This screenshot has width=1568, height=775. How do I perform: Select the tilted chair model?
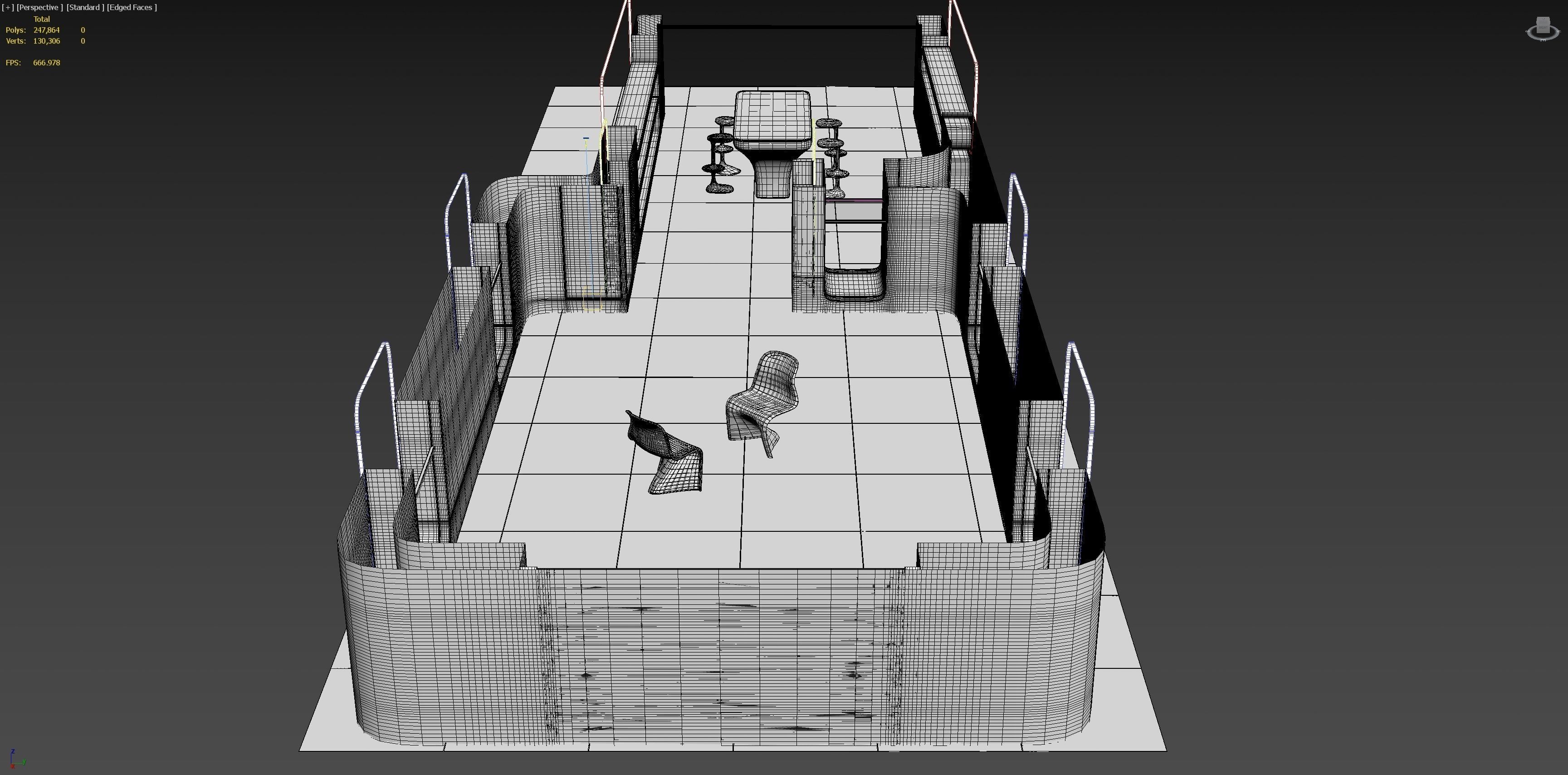(664, 452)
